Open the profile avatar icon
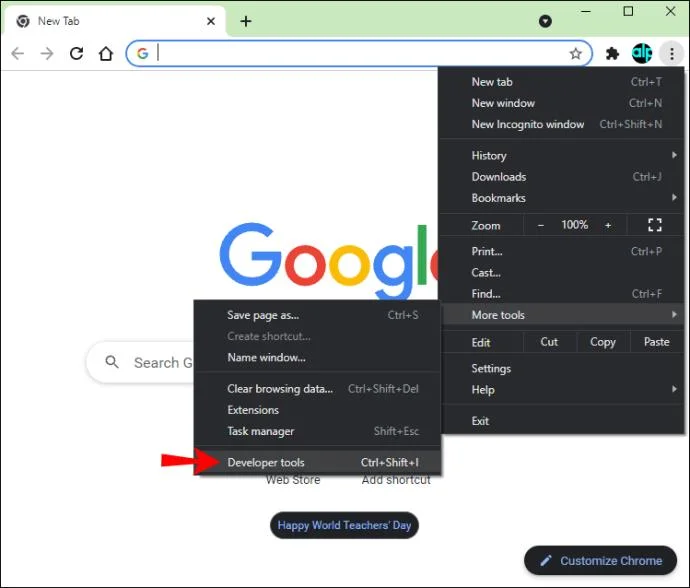The image size is (690, 588). 642,54
